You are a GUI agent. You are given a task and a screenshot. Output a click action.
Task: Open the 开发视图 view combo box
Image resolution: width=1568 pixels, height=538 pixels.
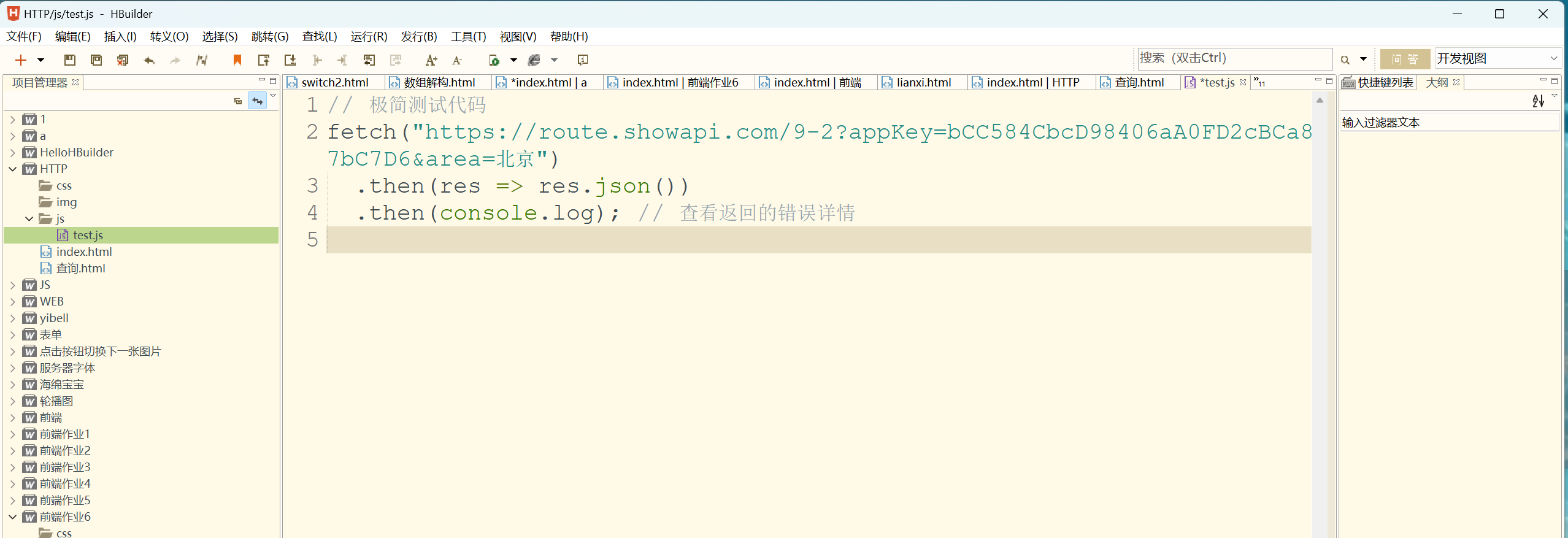tap(1497, 59)
